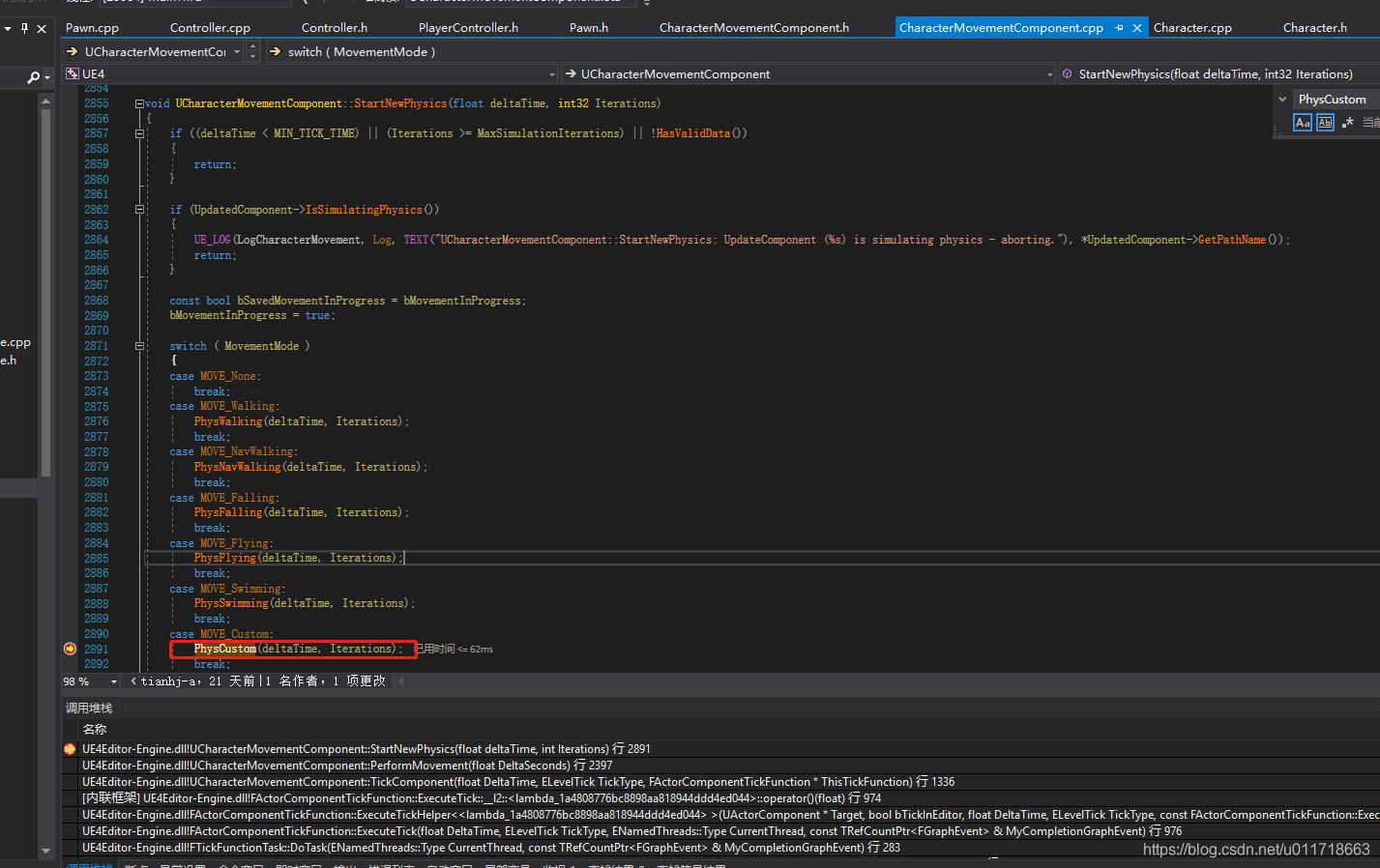This screenshot has width=1380, height=868.
Task: Switch to the Character.cpp tab
Action: (x=1192, y=28)
